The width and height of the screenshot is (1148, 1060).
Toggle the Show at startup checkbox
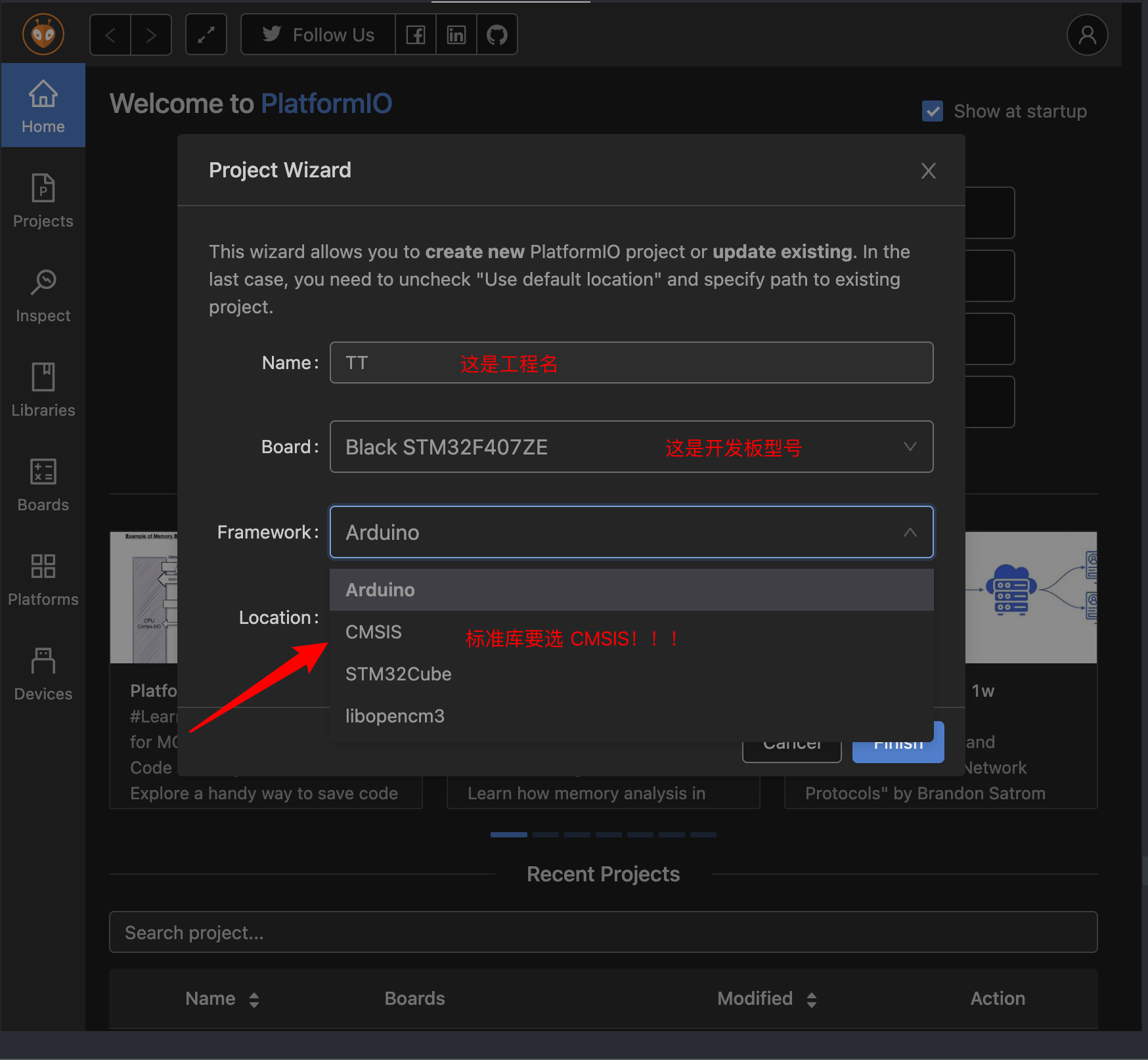pos(933,112)
